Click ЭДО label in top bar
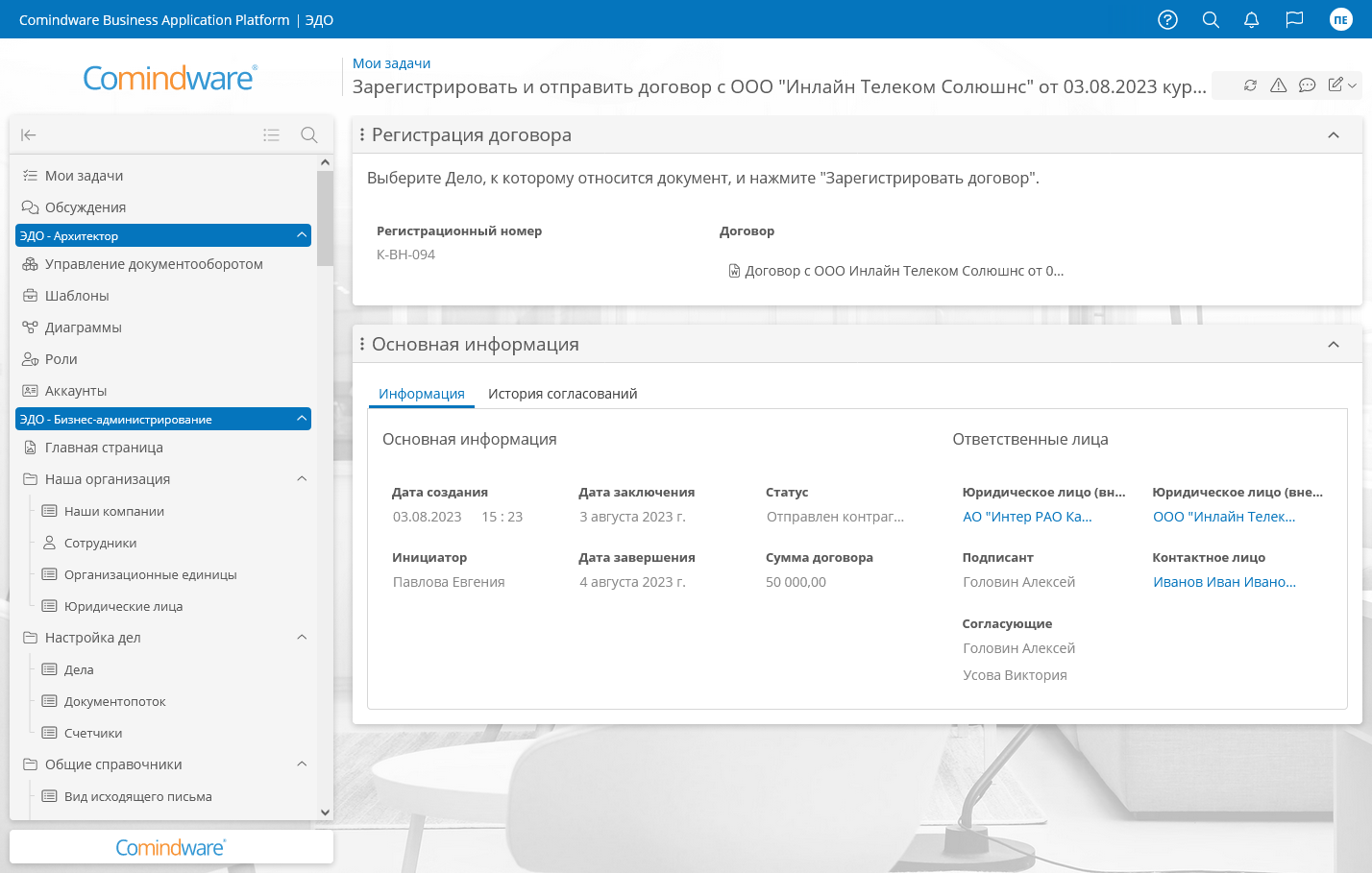The height and width of the screenshot is (873, 1372). pyautogui.click(x=319, y=20)
